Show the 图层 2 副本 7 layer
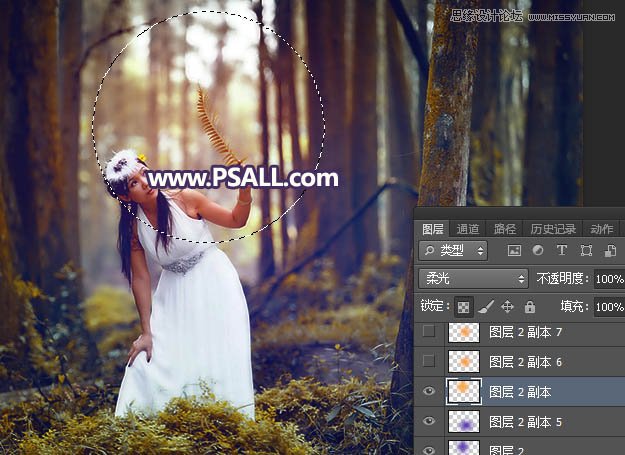Screen dimensions: 625x455 click(x=428, y=331)
